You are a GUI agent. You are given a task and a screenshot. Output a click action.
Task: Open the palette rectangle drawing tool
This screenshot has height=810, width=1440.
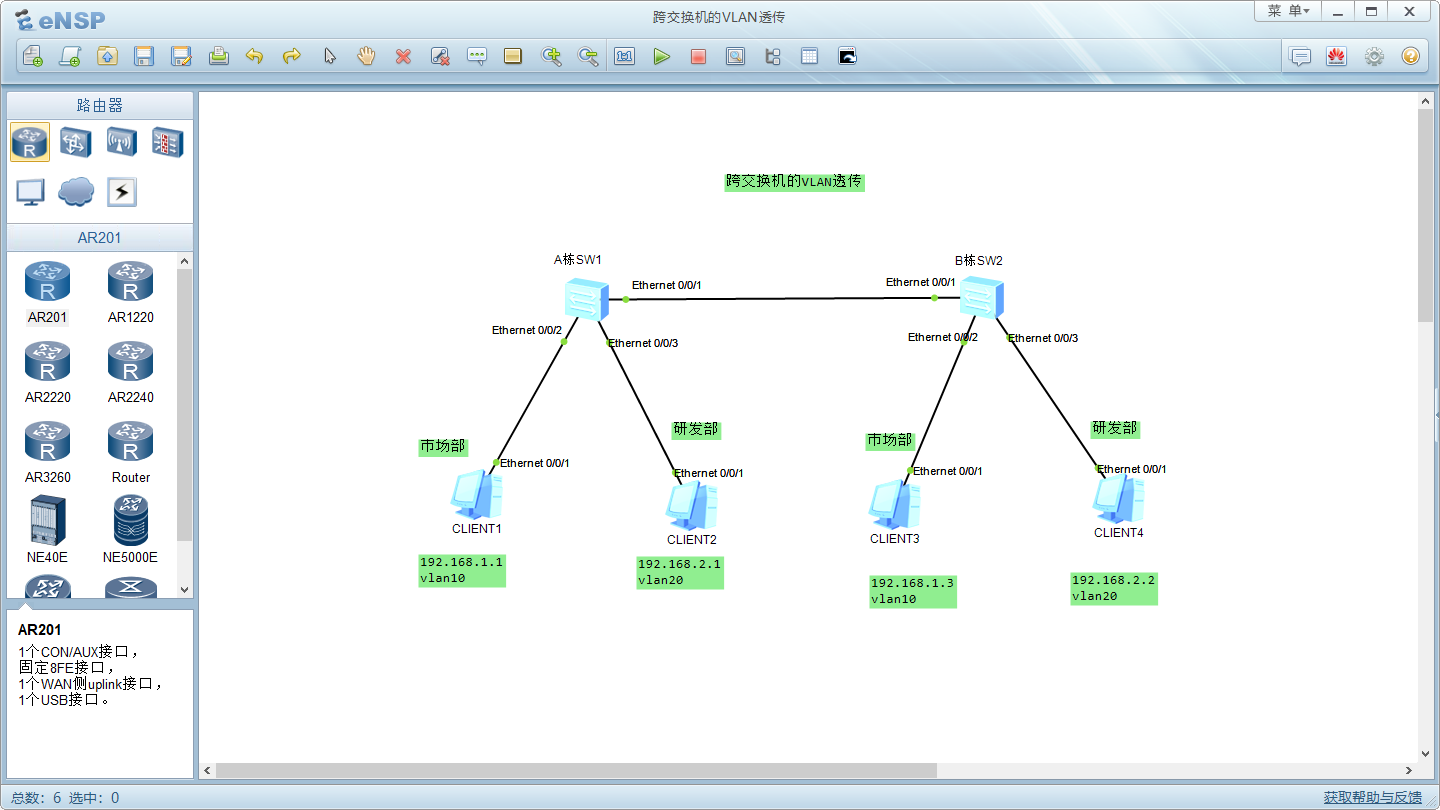513,57
